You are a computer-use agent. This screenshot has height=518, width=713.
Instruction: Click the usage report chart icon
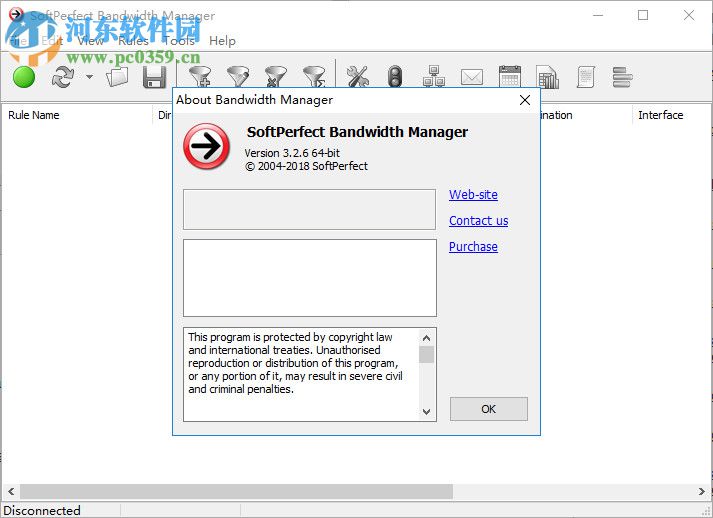coord(547,77)
